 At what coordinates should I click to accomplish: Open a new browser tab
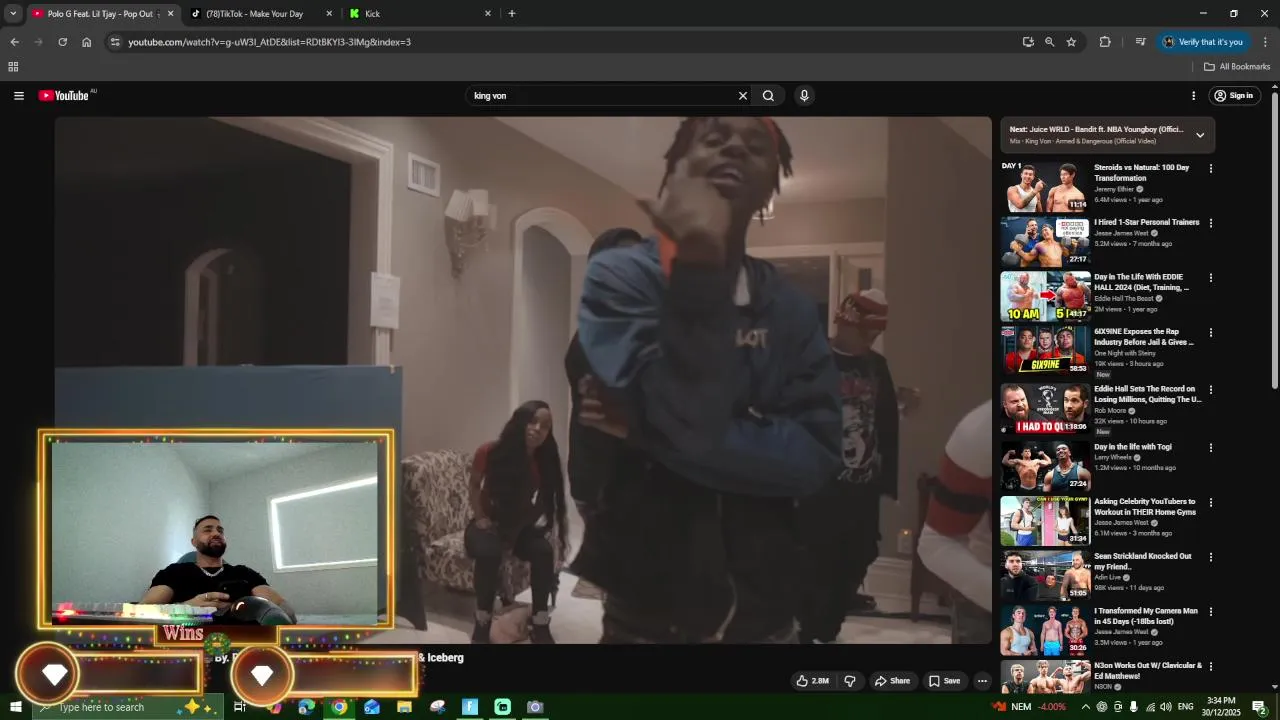(x=512, y=14)
